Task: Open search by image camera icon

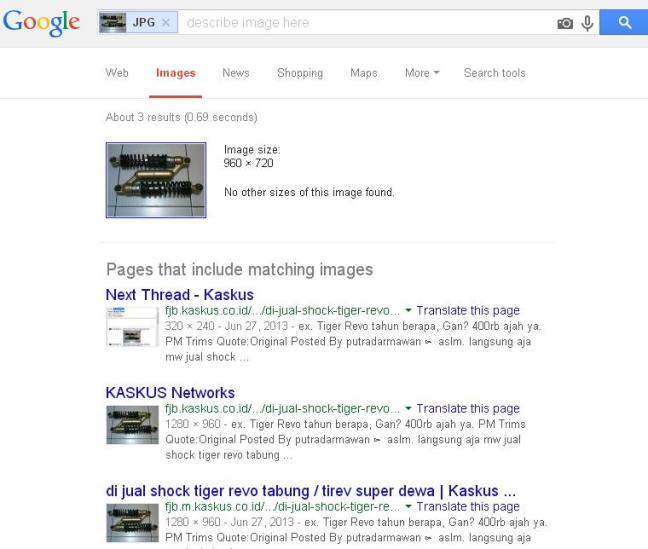Action: [x=565, y=23]
